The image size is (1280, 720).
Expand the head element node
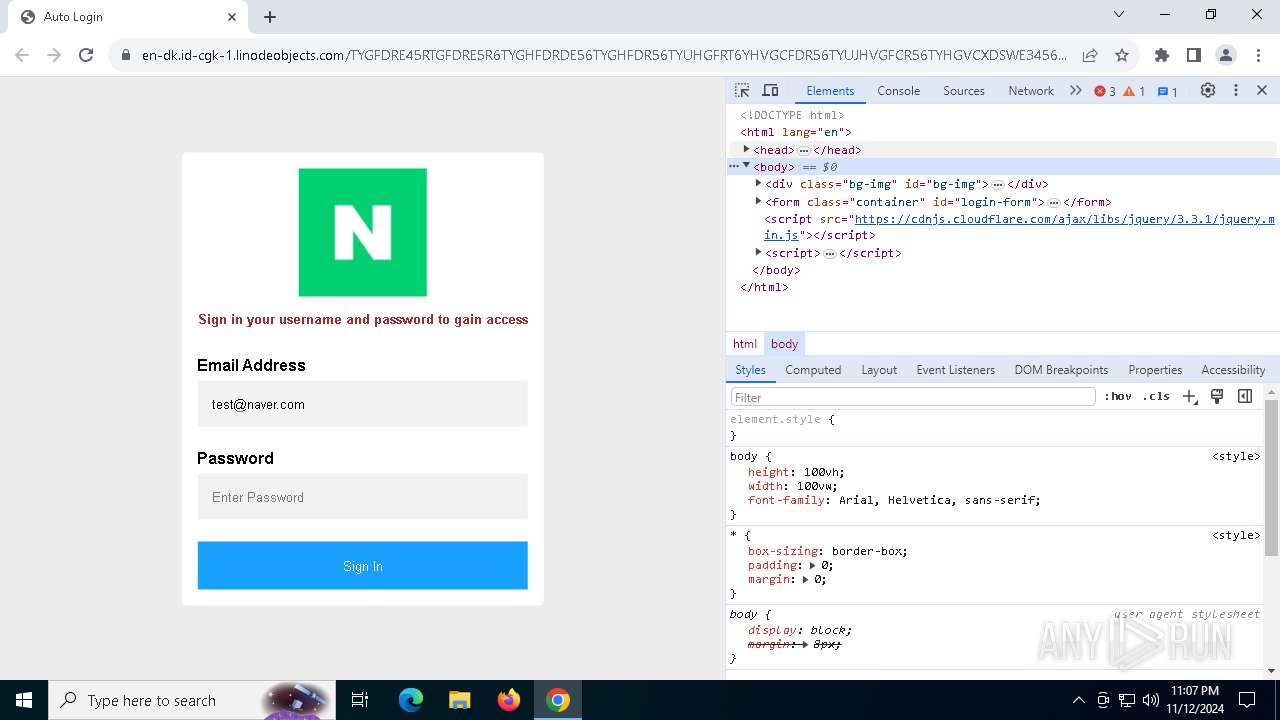[746, 149]
